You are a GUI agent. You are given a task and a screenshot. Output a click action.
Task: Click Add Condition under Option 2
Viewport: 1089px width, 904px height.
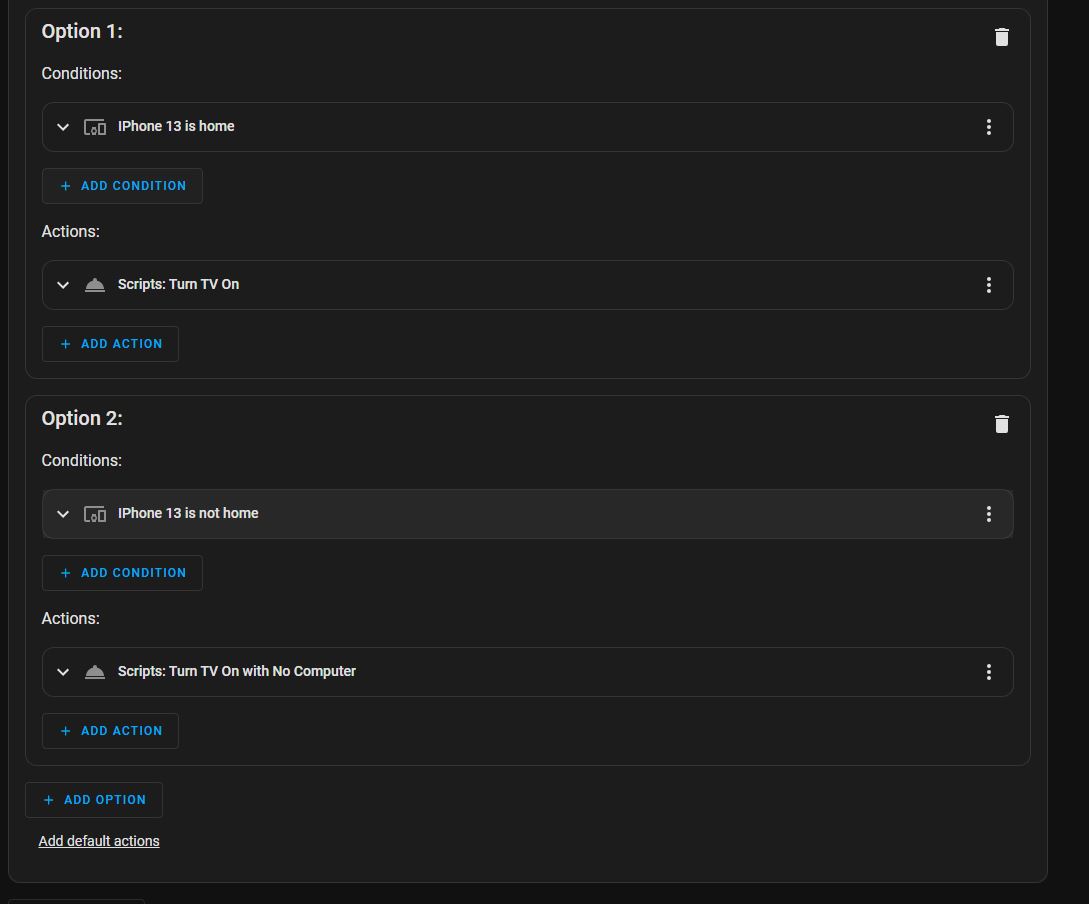pyautogui.click(x=122, y=573)
